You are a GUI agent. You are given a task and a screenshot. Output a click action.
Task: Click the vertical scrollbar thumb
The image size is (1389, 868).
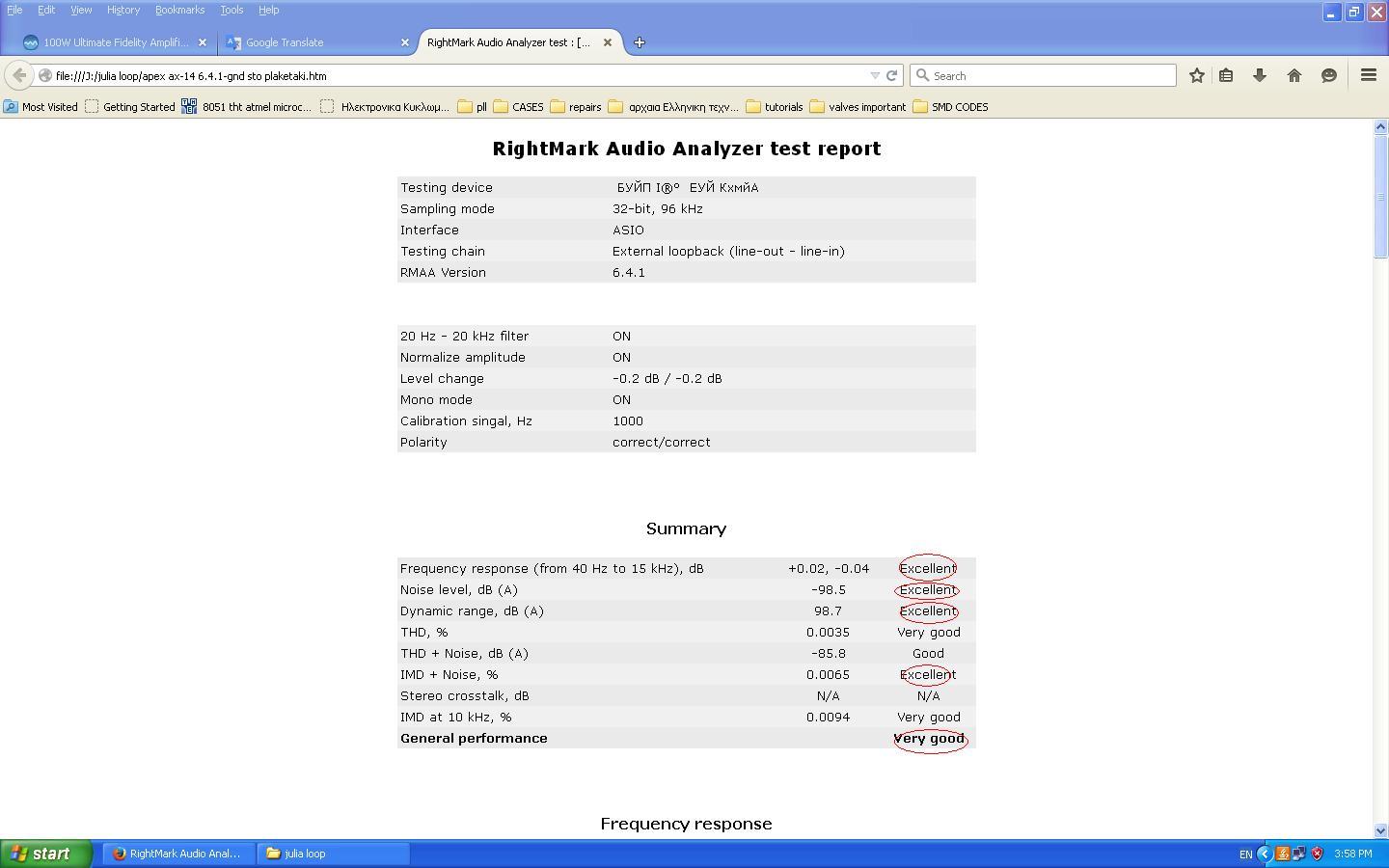(1380, 197)
